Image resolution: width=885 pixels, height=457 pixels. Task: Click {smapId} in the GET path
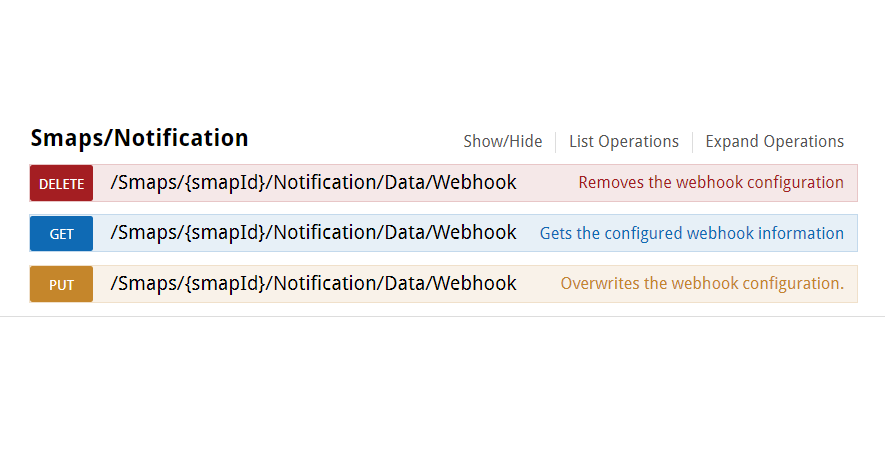coord(224,233)
